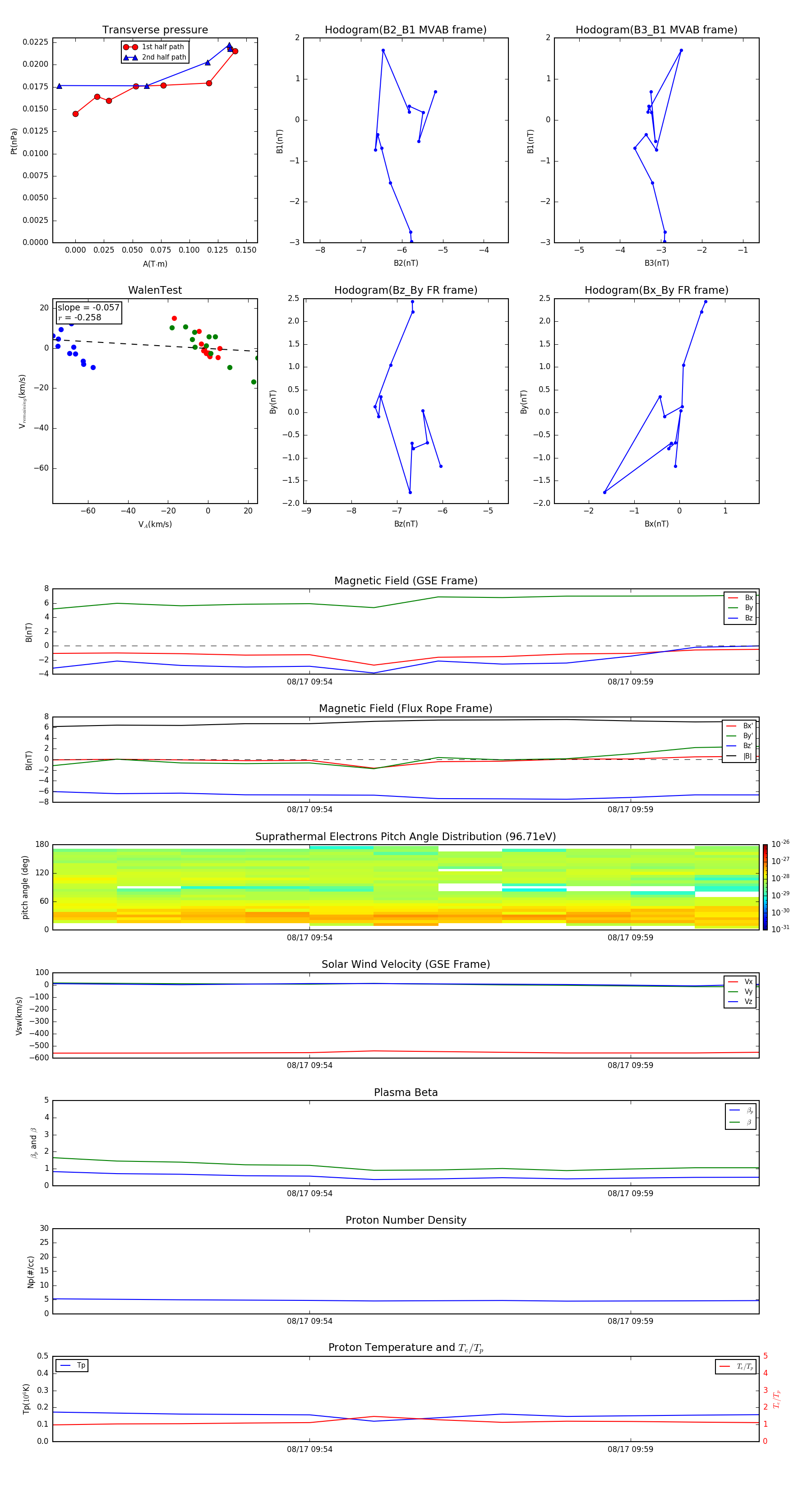This screenshot has width=812, height=1489.
Task: Click the 'Hodogram(Bz_By FR frame)' title
Action: point(406,290)
